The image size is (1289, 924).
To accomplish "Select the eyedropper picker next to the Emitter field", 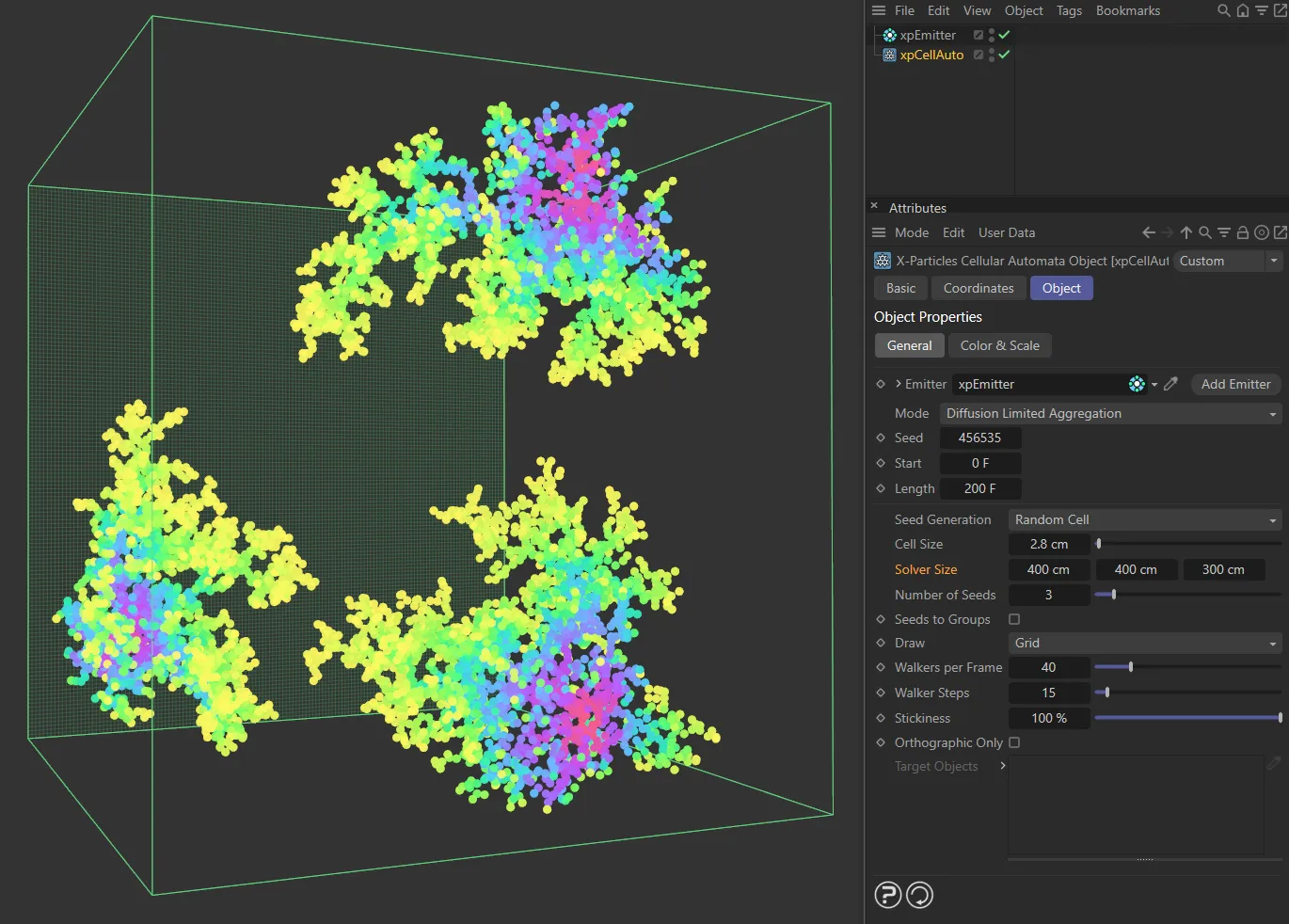I will [1170, 384].
